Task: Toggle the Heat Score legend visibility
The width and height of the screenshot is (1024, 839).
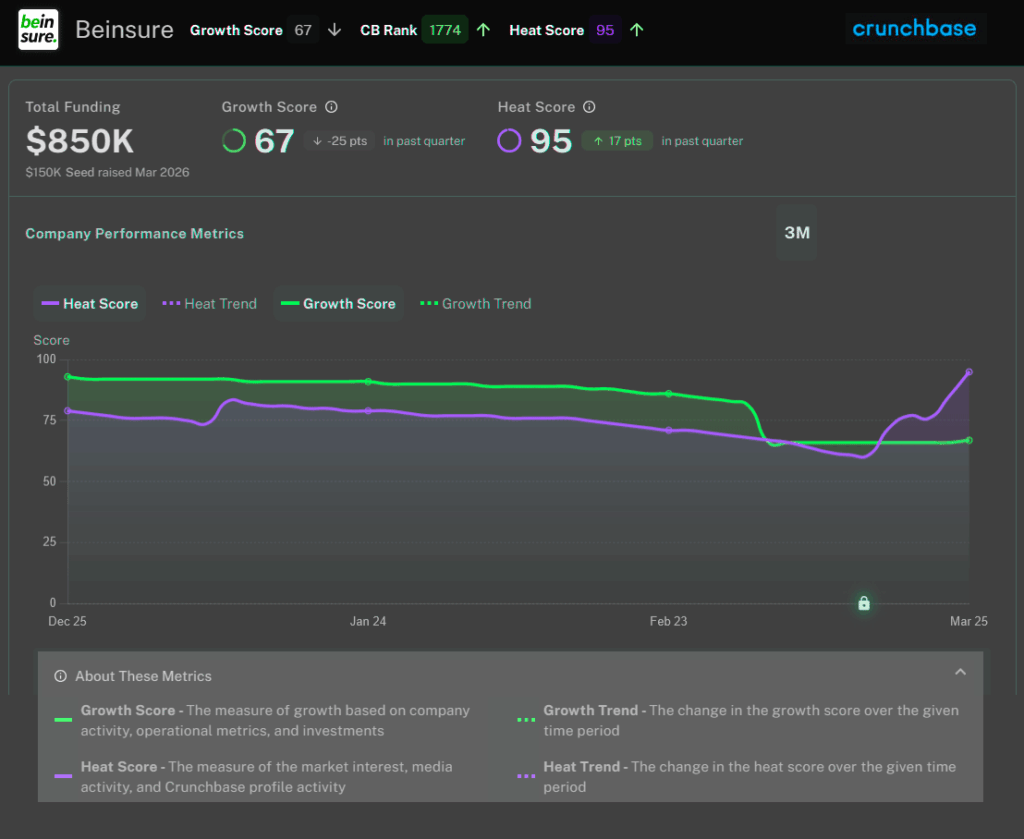Action: [x=89, y=303]
